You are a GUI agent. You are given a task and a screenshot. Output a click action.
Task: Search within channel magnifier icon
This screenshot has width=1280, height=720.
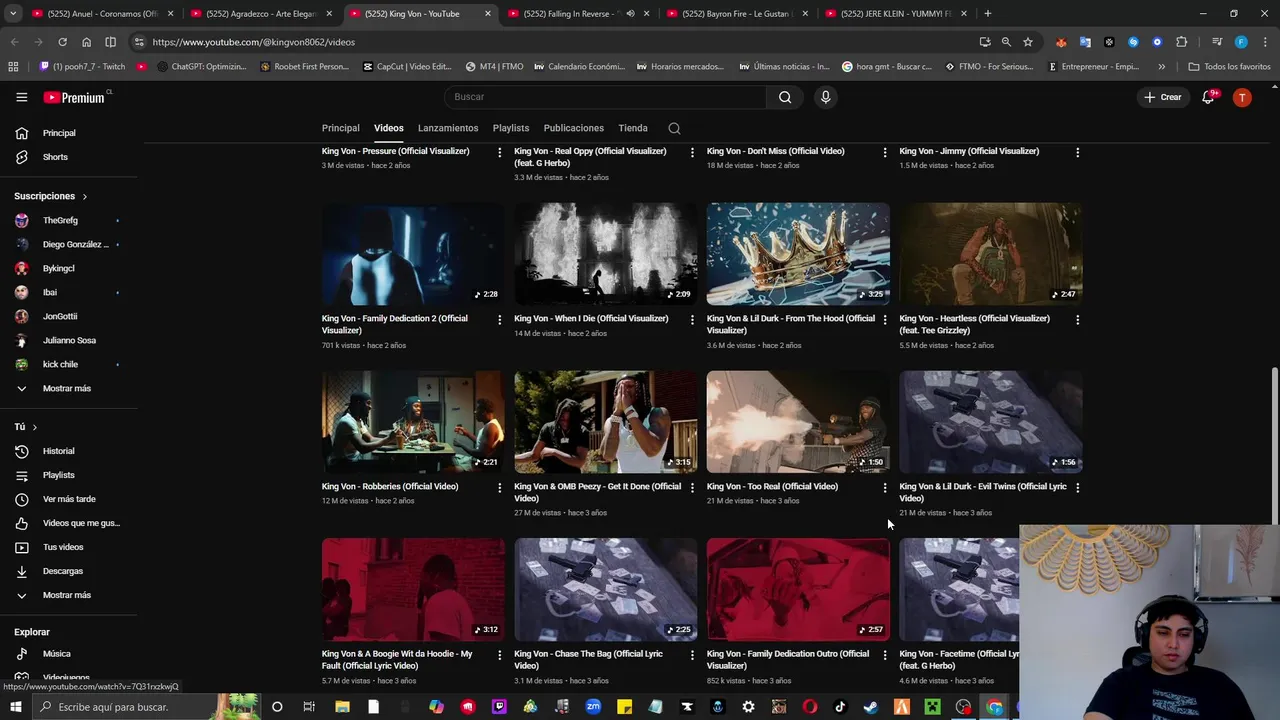[x=674, y=128]
